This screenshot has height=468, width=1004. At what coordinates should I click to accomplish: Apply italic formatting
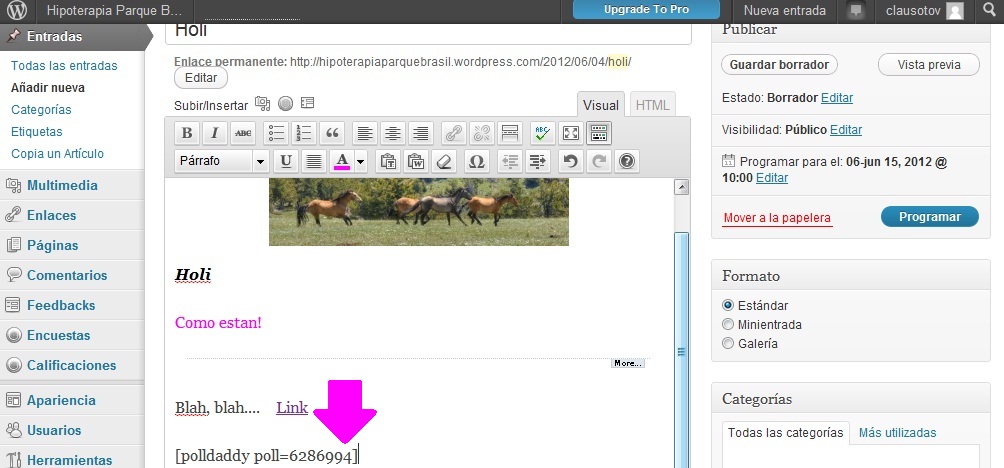coord(215,133)
